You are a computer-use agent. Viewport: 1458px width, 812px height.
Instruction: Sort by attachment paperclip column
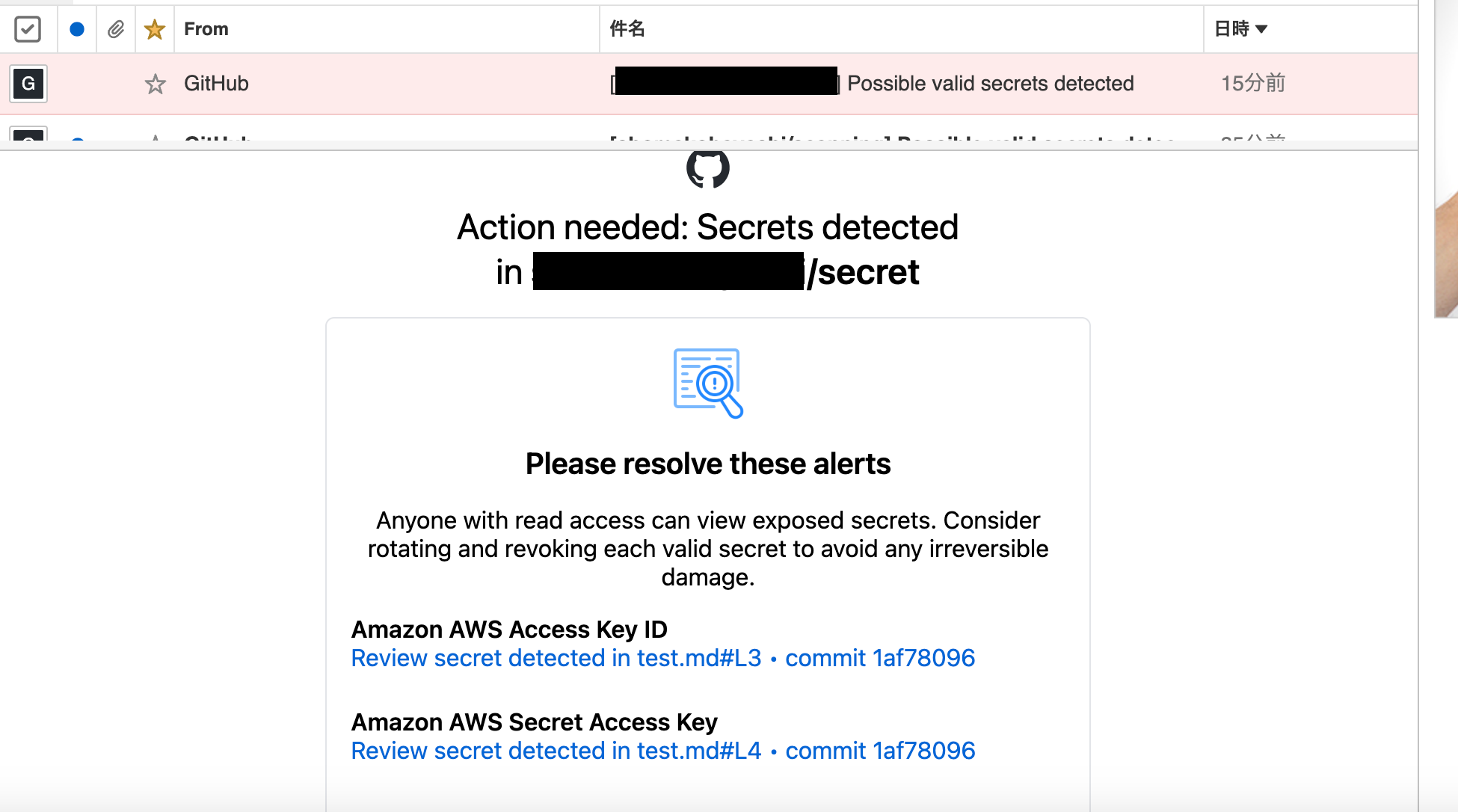(116, 29)
